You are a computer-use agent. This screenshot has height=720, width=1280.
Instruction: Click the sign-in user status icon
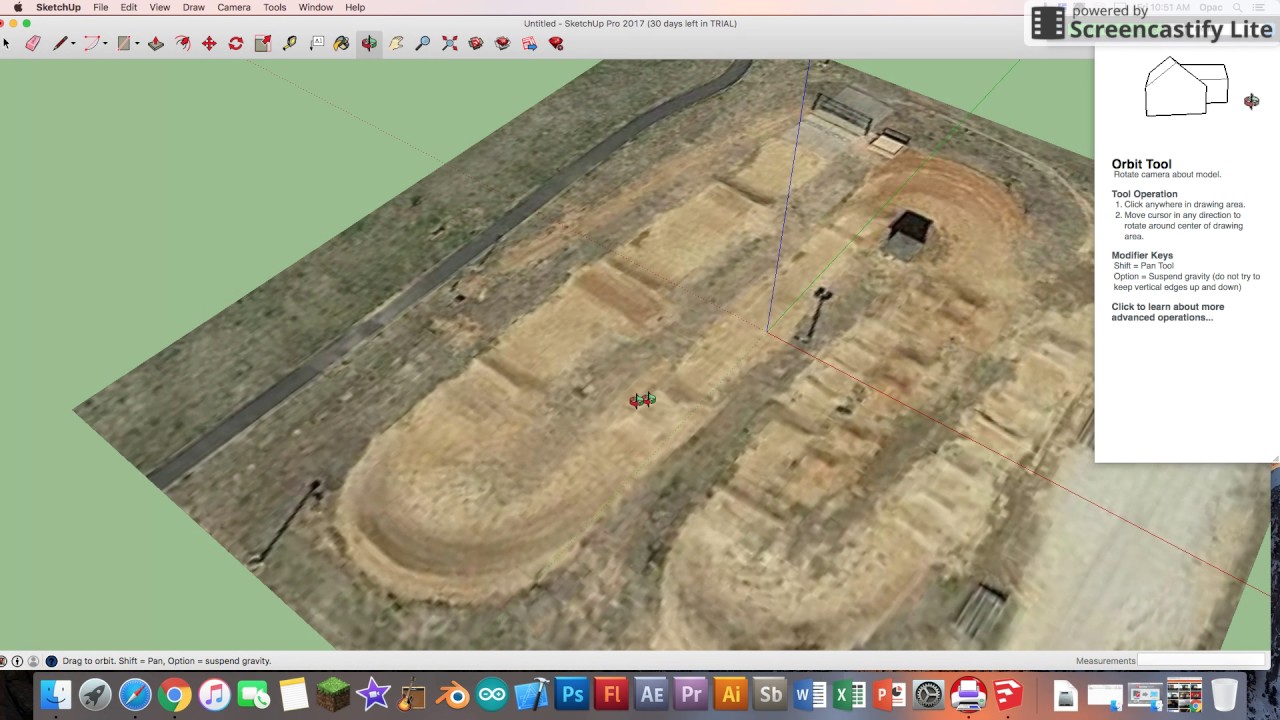33,661
